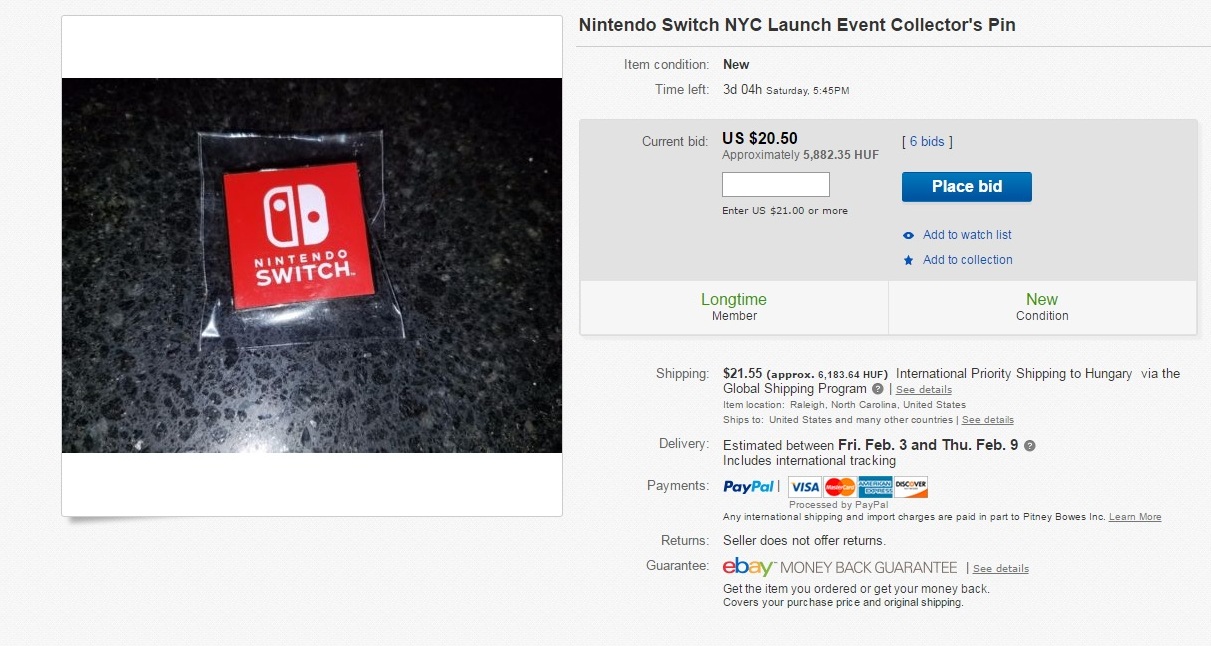Click the PayPal logo in Payments

(749, 487)
